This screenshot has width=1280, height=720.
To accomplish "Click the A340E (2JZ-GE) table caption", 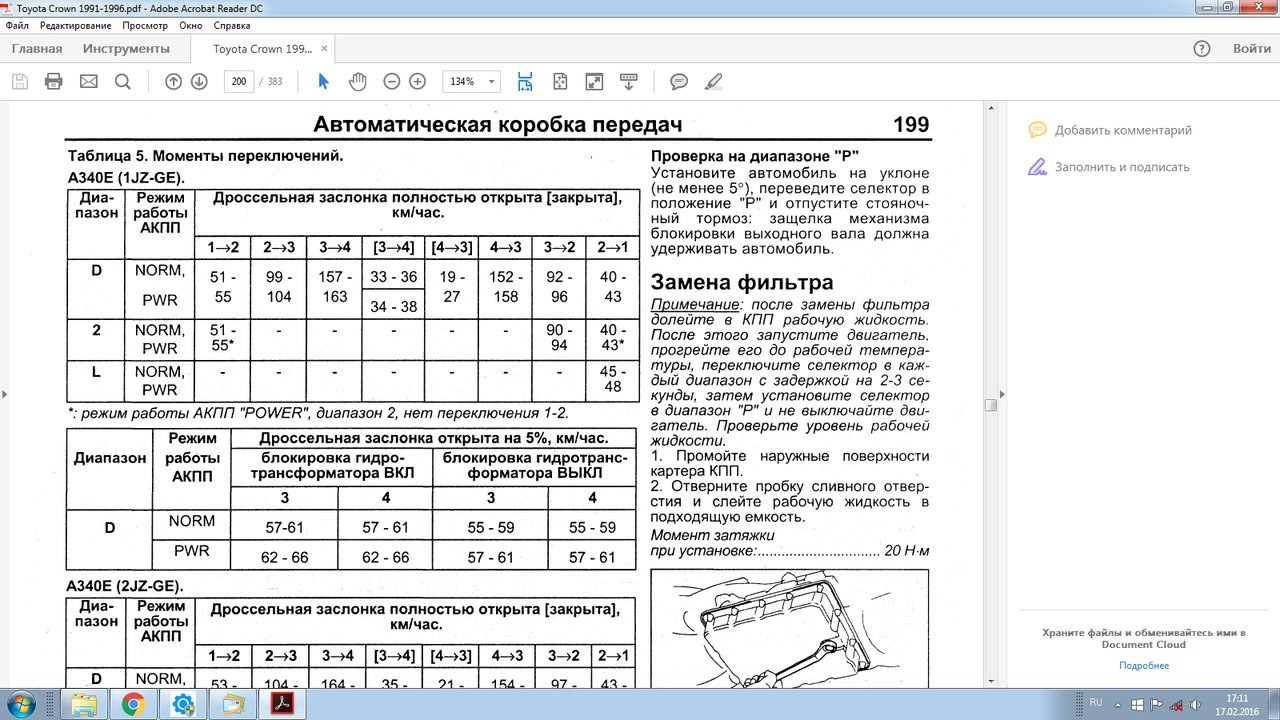I will tap(125, 586).
